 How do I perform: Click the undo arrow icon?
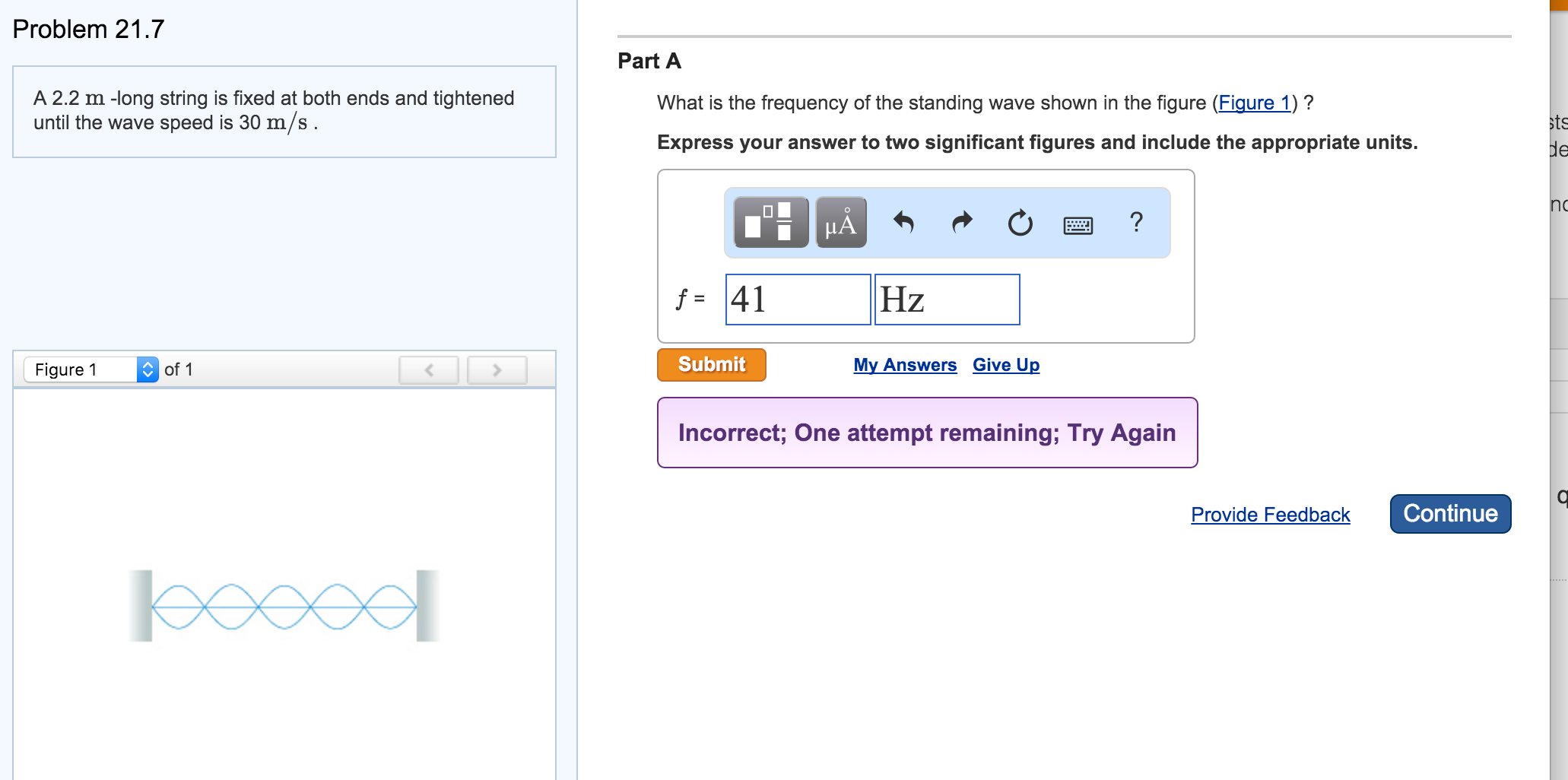pos(903,222)
